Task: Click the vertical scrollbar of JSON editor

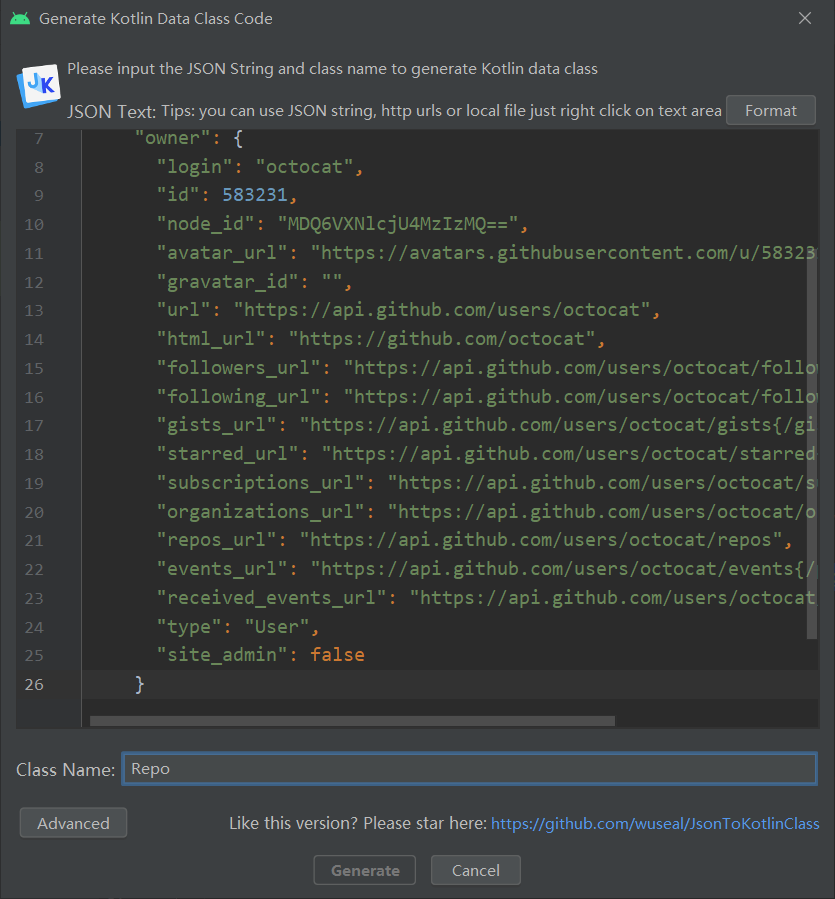Action: (x=811, y=445)
